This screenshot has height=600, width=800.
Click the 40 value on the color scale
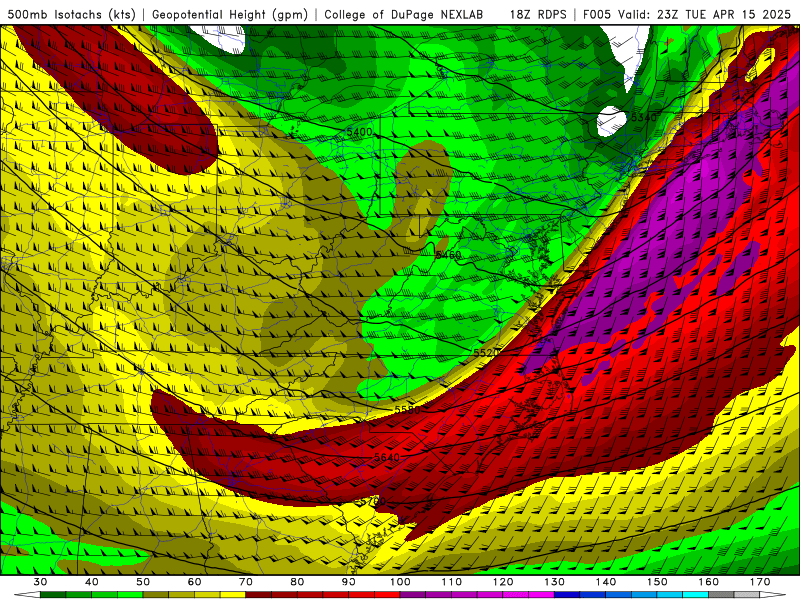click(91, 582)
